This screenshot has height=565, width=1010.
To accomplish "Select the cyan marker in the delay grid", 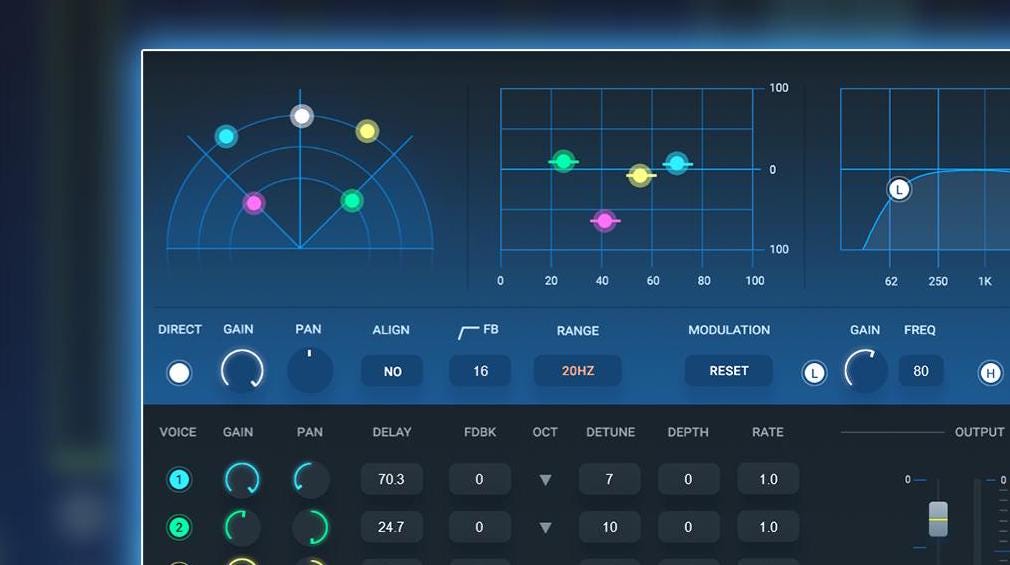I will point(677,164).
